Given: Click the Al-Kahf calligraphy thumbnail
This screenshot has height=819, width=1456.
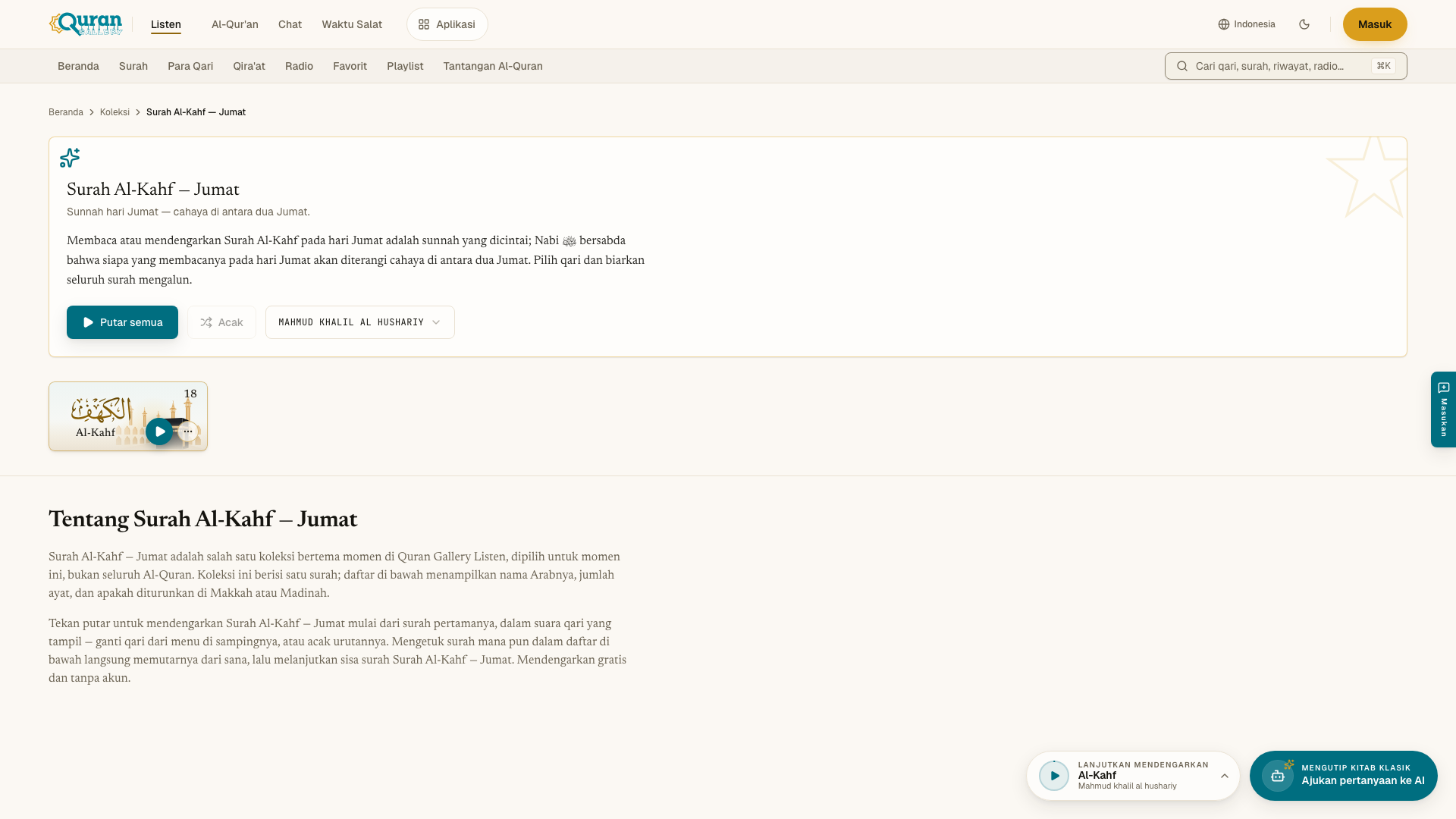Looking at the screenshot, I should (x=101, y=409).
